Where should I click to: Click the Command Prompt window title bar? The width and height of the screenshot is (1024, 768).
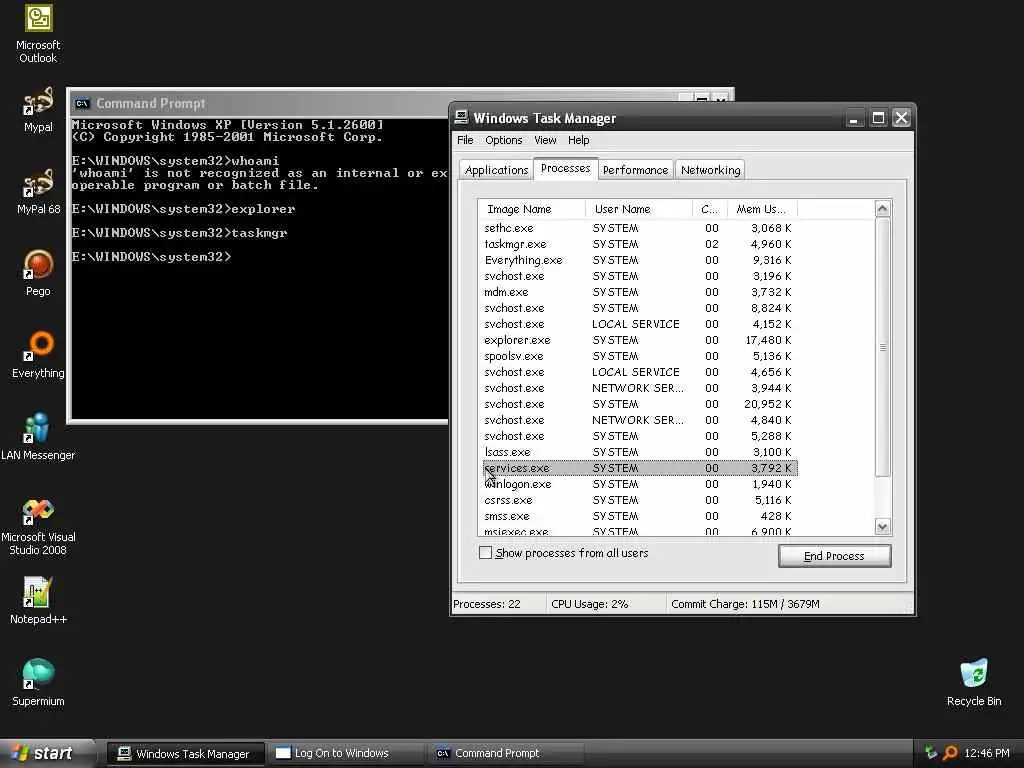pyautogui.click(x=261, y=103)
